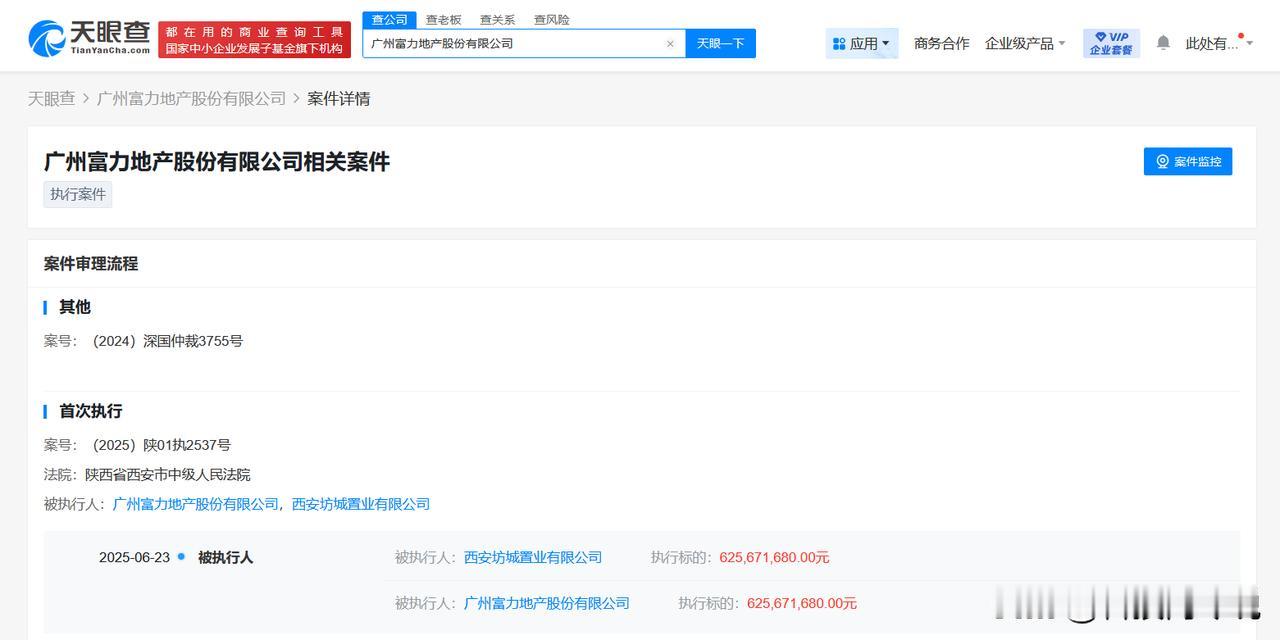Click the timeline dot beside 2025-06-23
The width and height of the screenshot is (1280, 640).
pos(181,556)
